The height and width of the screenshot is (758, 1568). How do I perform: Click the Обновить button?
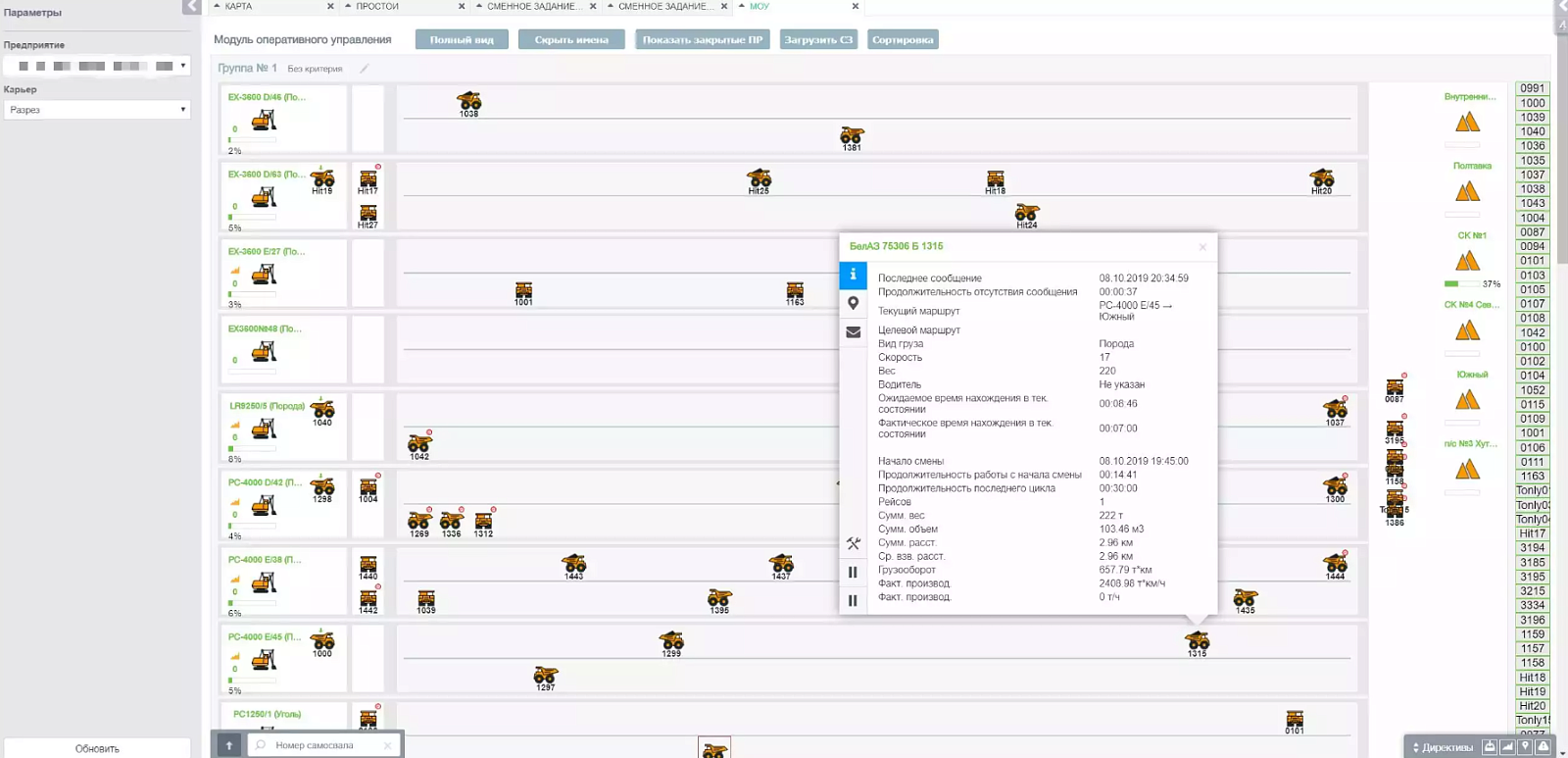[97, 748]
